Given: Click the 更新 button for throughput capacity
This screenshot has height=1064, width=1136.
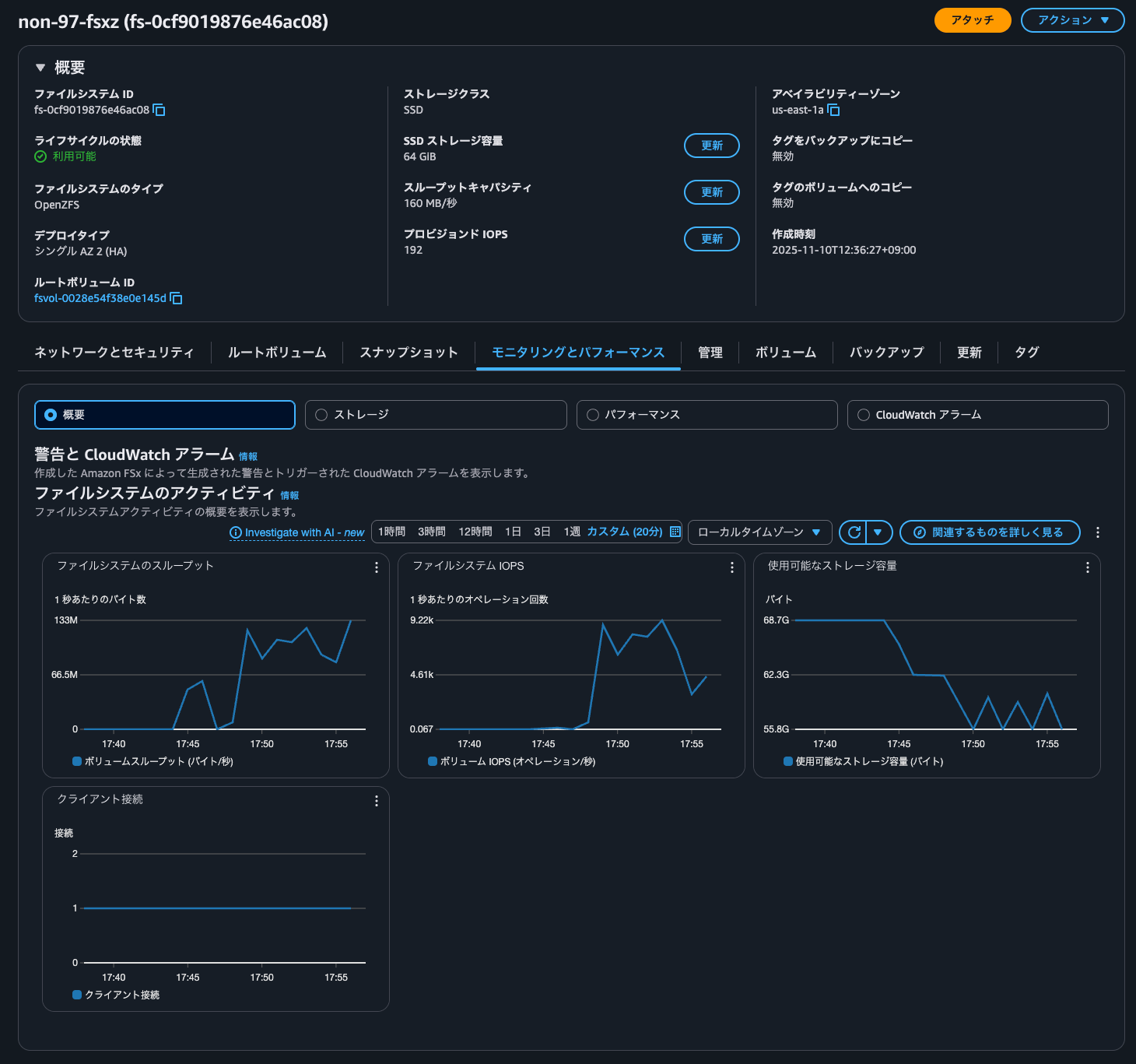Looking at the screenshot, I should coord(711,192).
